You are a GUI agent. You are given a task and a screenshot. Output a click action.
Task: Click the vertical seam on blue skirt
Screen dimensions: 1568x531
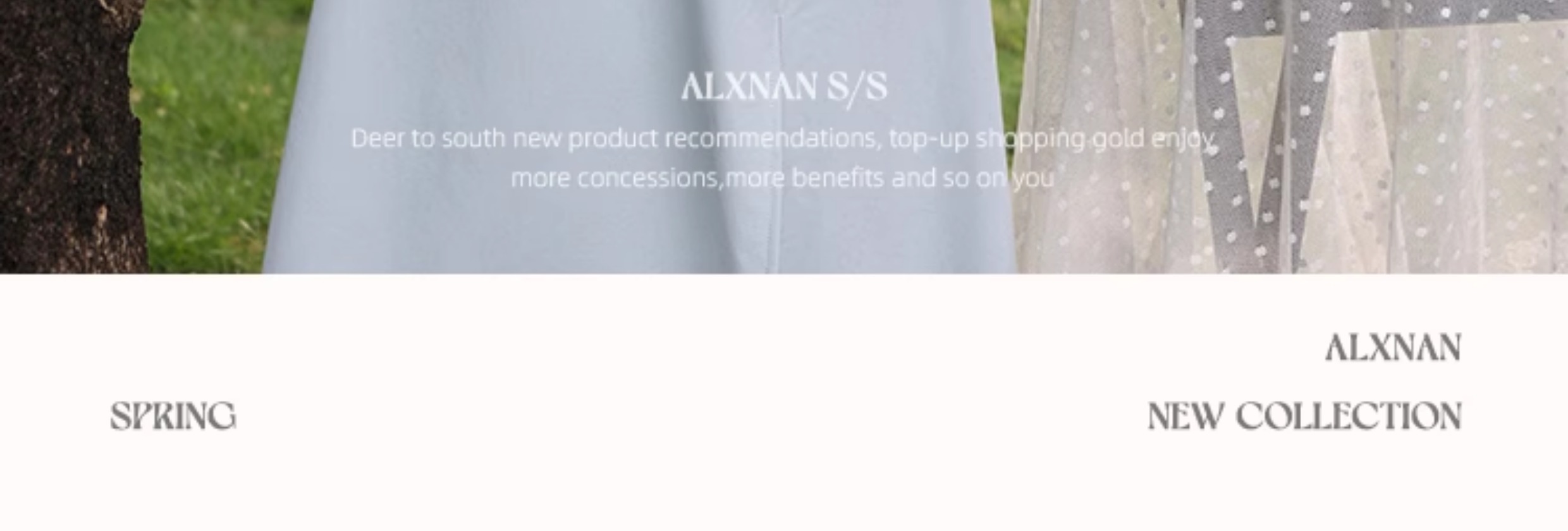[x=776, y=145]
